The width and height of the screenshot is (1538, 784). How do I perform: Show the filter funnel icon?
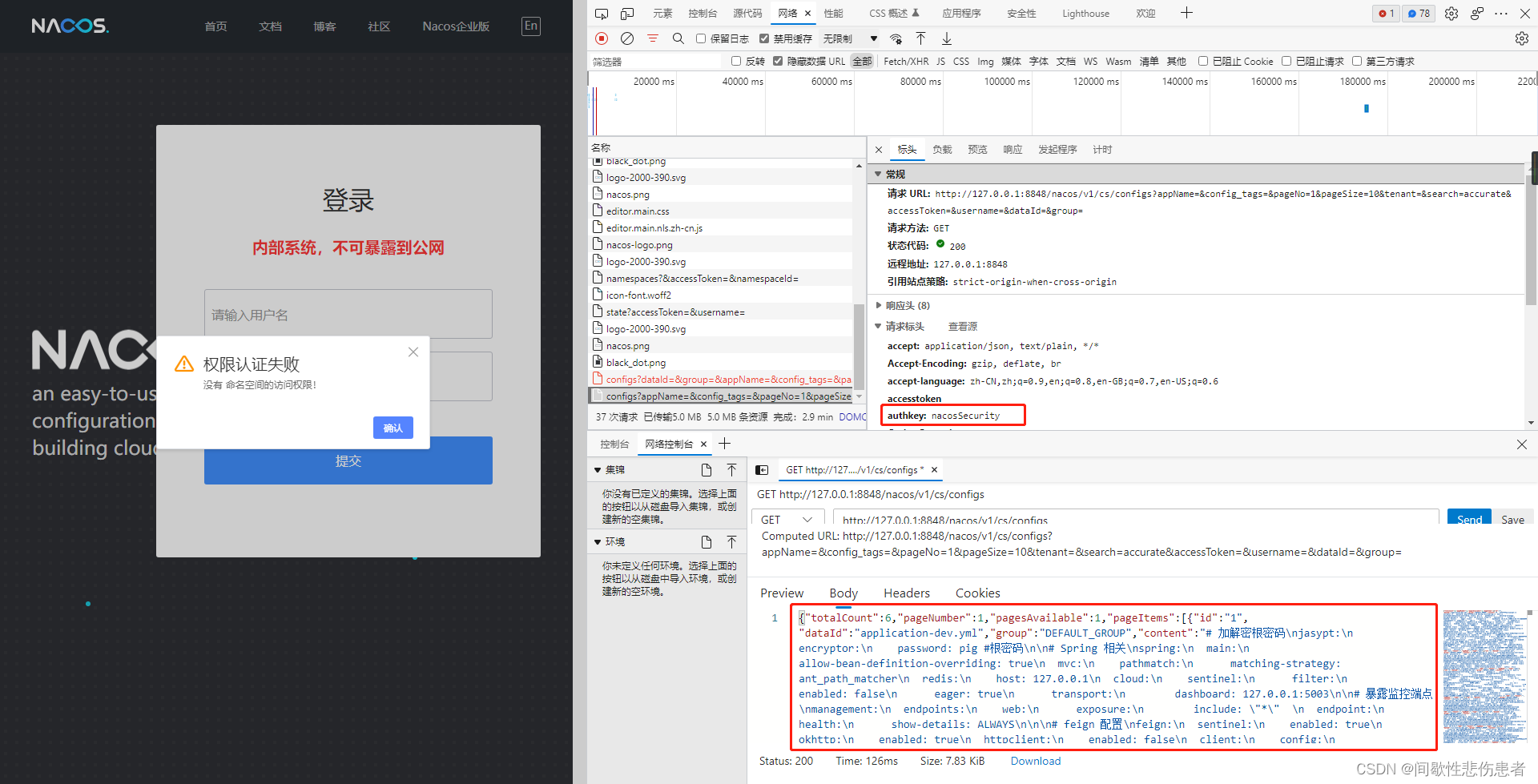click(653, 38)
